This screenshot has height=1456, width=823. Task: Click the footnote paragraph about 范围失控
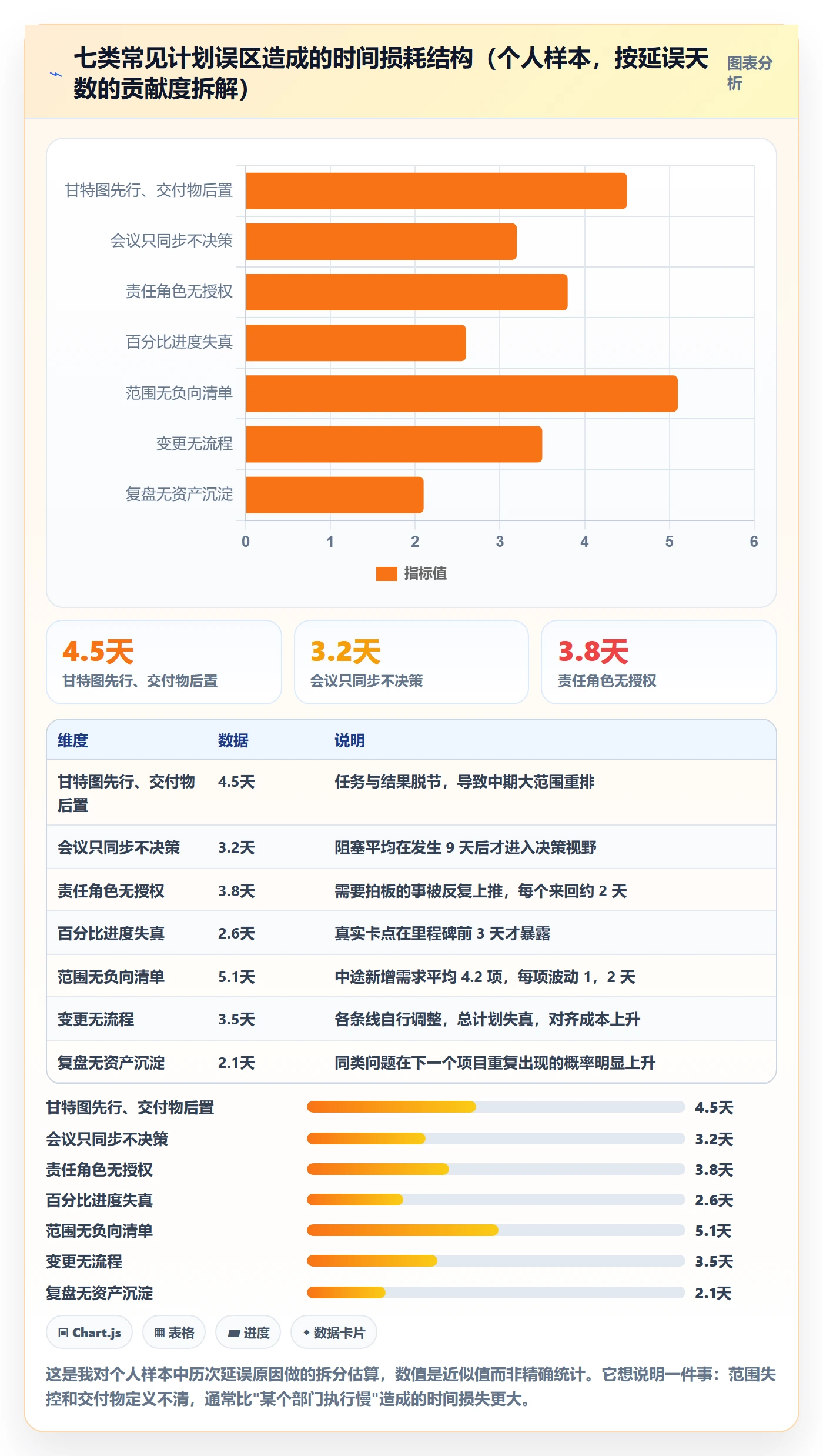[x=411, y=1387]
